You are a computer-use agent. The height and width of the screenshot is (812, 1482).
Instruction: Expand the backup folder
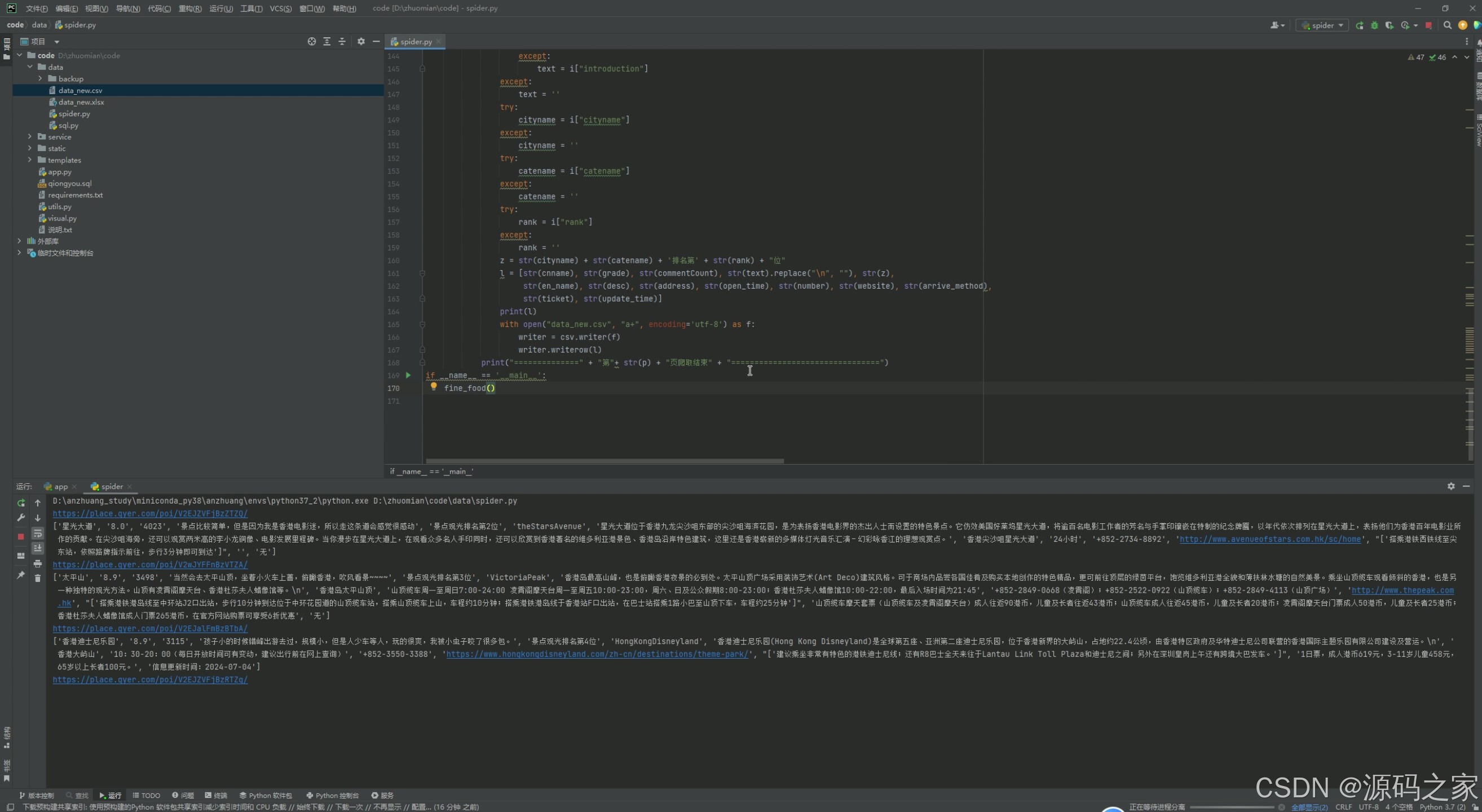click(x=40, y=78)
